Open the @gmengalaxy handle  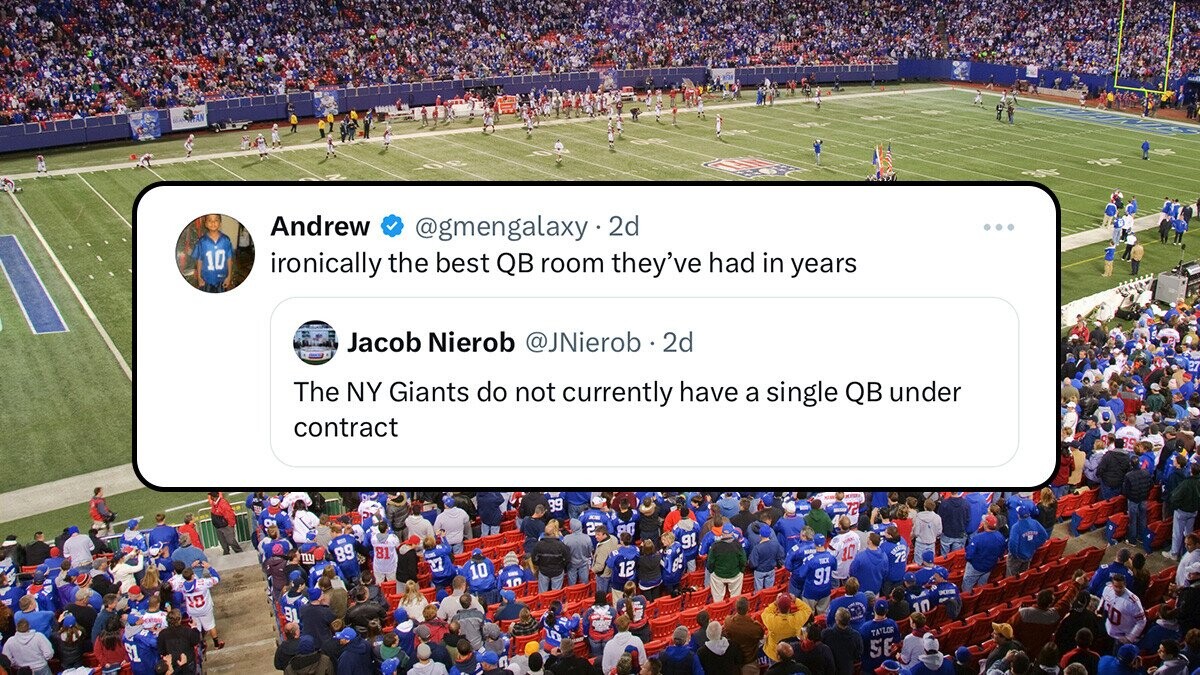point(501,227)
